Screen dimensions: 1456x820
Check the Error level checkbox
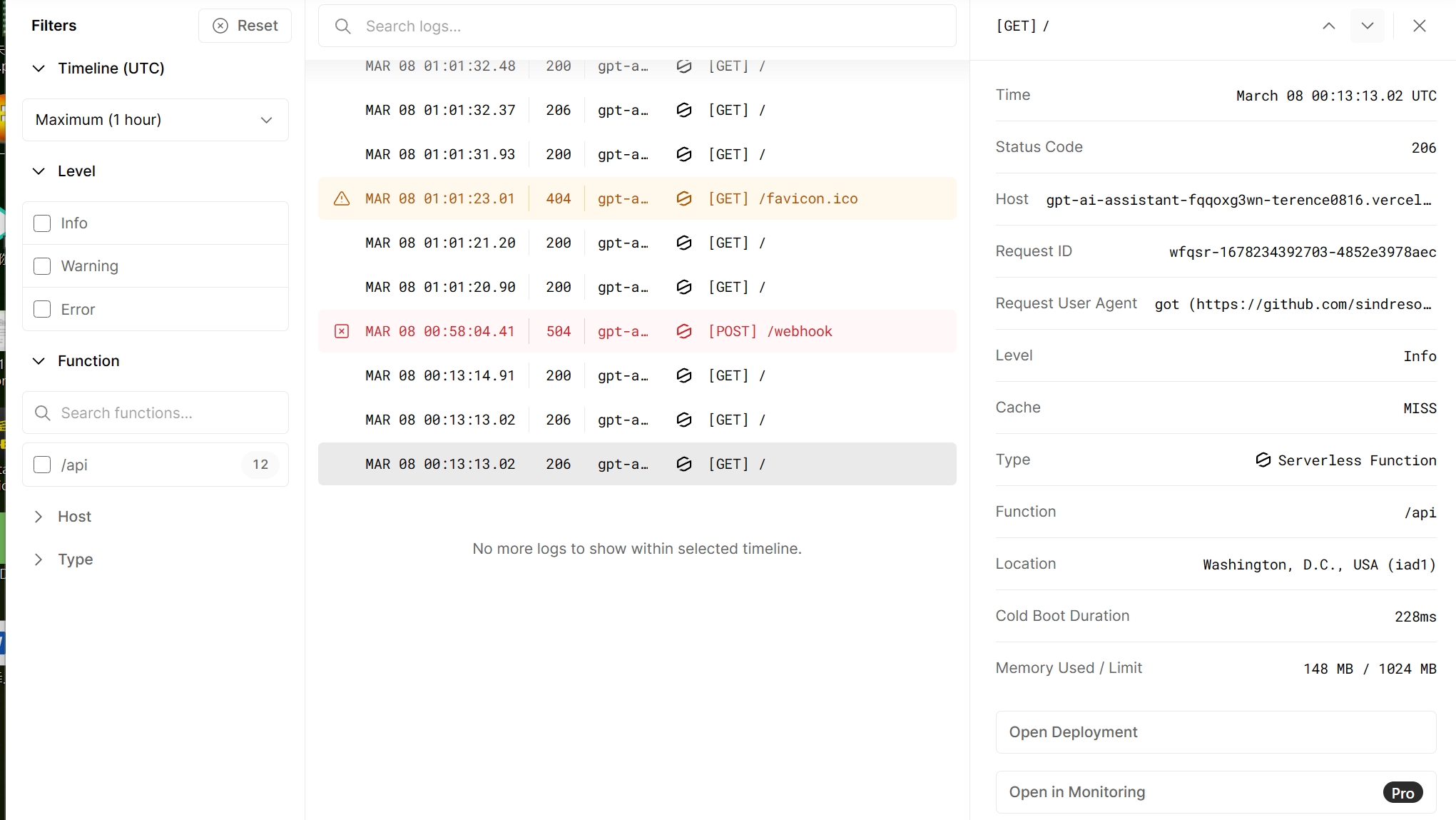[x=42, y=309]
